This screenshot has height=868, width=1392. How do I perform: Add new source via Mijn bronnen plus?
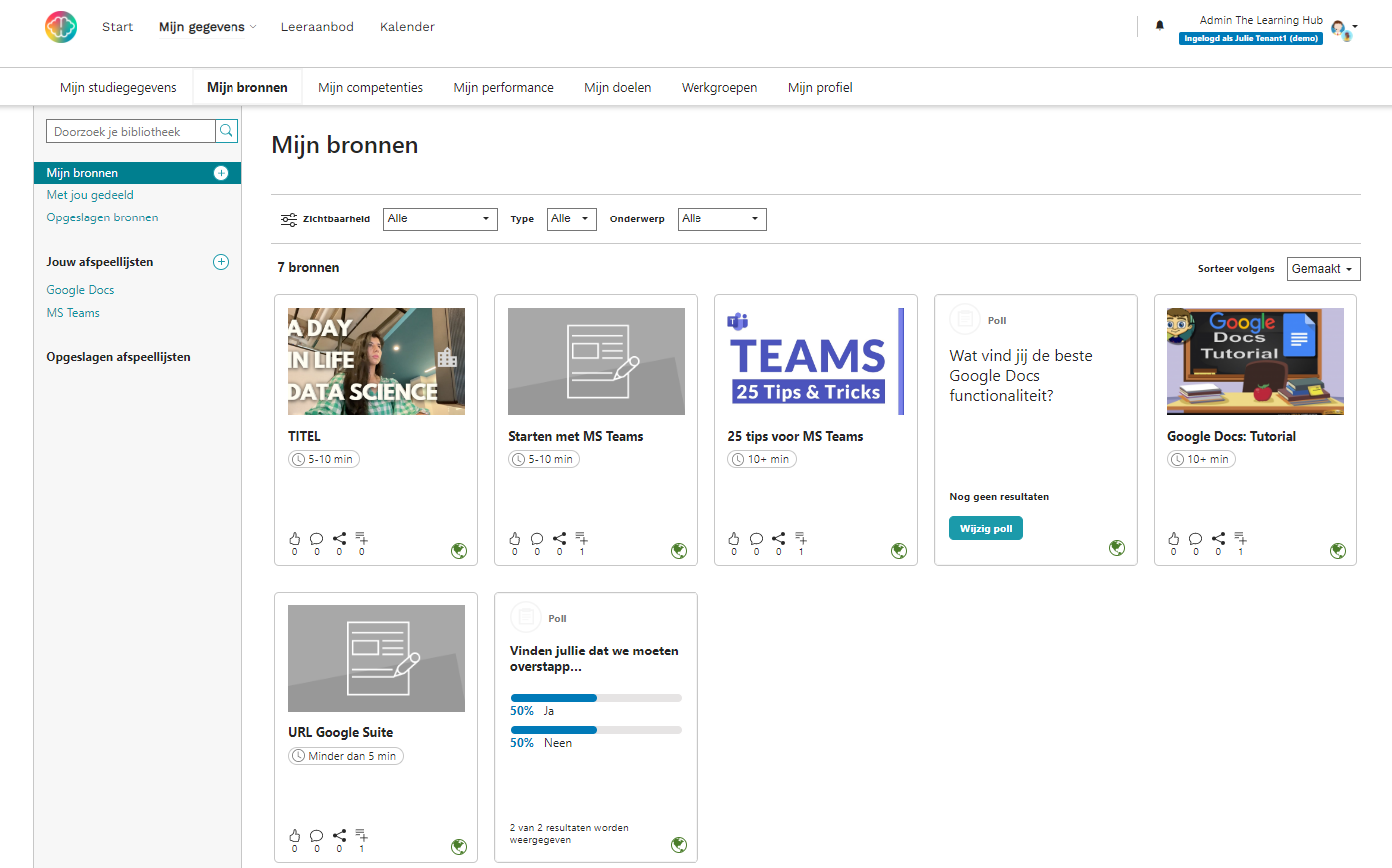(x=221, y=173)
